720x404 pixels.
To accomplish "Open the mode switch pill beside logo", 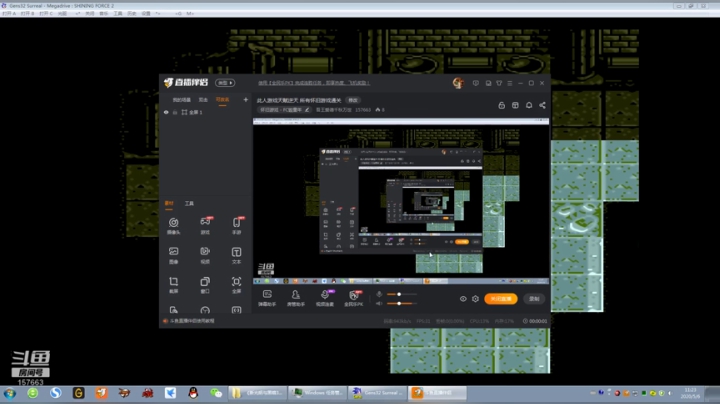I will tap(225, 83).
